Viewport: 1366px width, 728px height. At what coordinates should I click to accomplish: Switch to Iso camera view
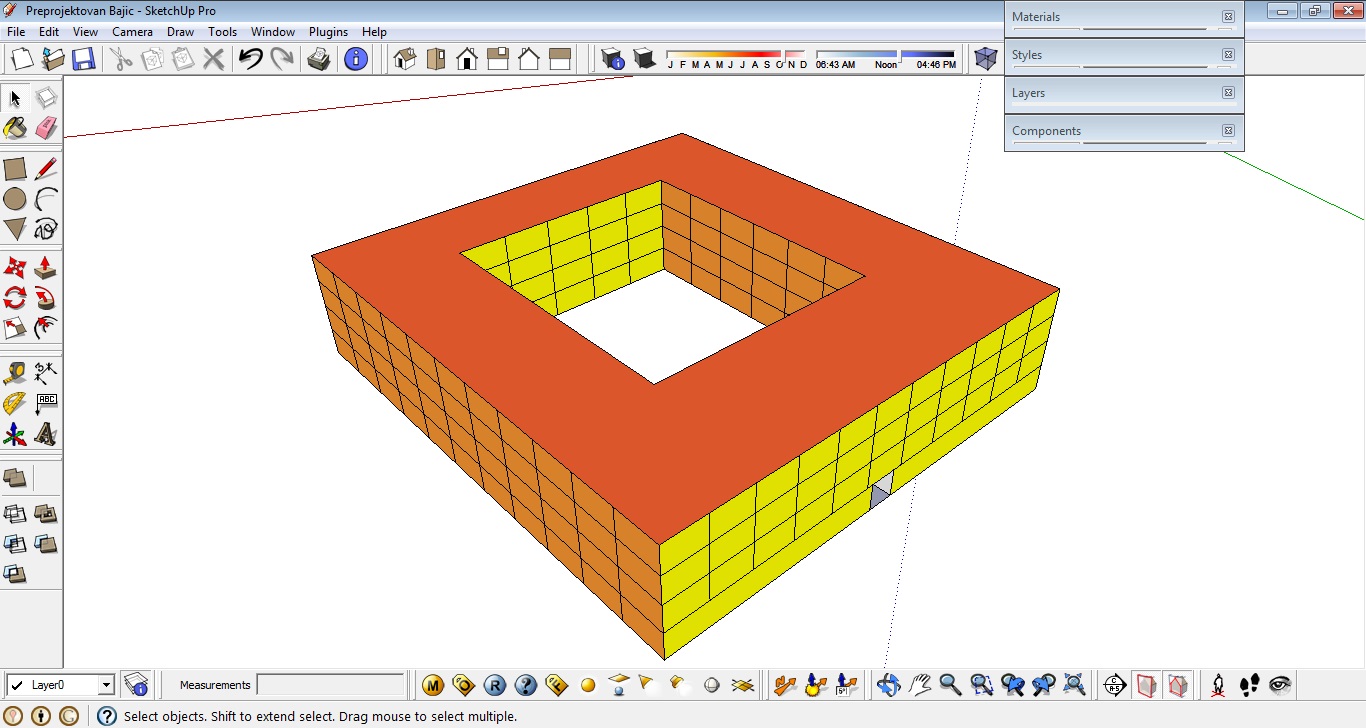(405, 59)
